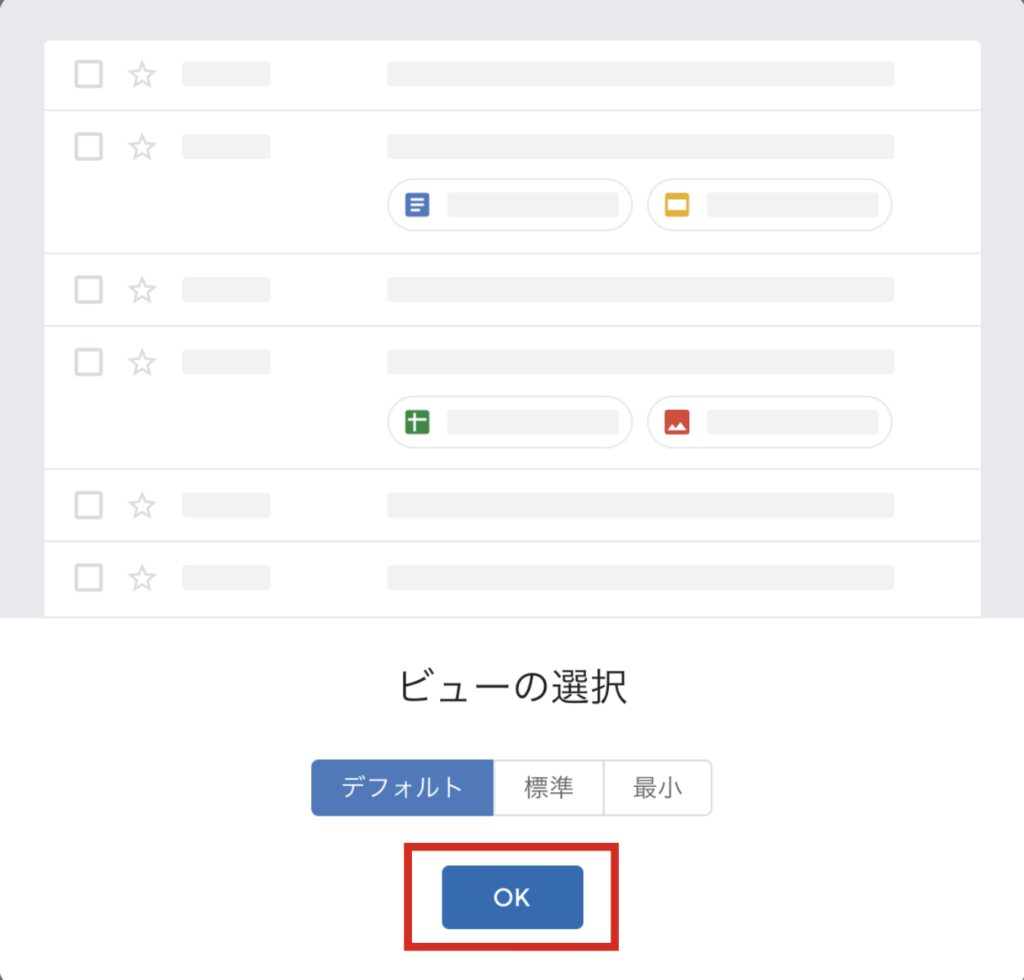The image size is (1024, 980).
Task: Star the third email row
Action: (143, 290)
